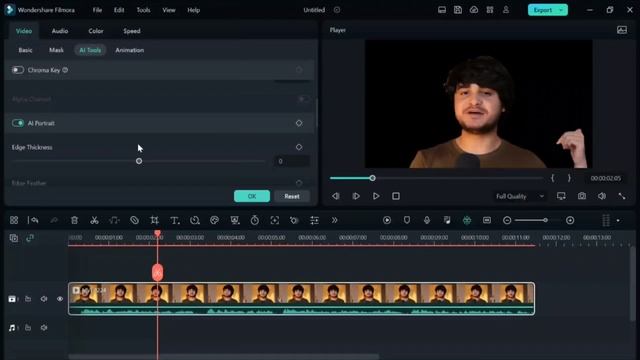Open the Speed properties tab
This screenshot has width=640, height=360.
131,31
